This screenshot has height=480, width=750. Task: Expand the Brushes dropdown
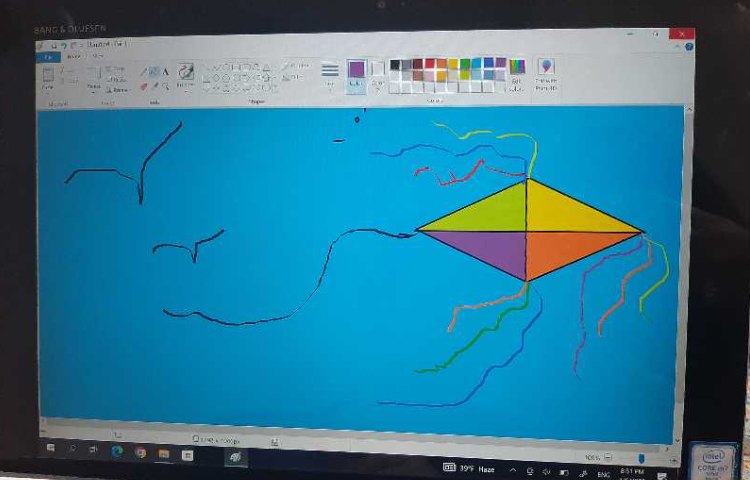[186, 76]
